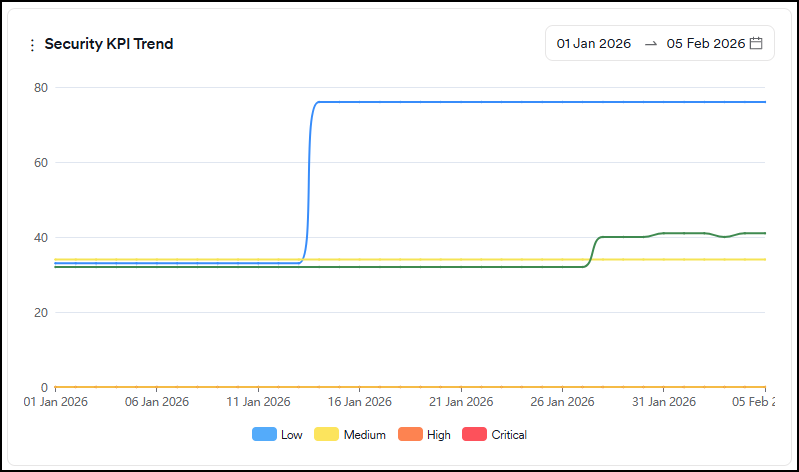Screen dimensions: 799x472
Task: Click the '26 Jan 2026' x-axis label
Action: point(562,402)
